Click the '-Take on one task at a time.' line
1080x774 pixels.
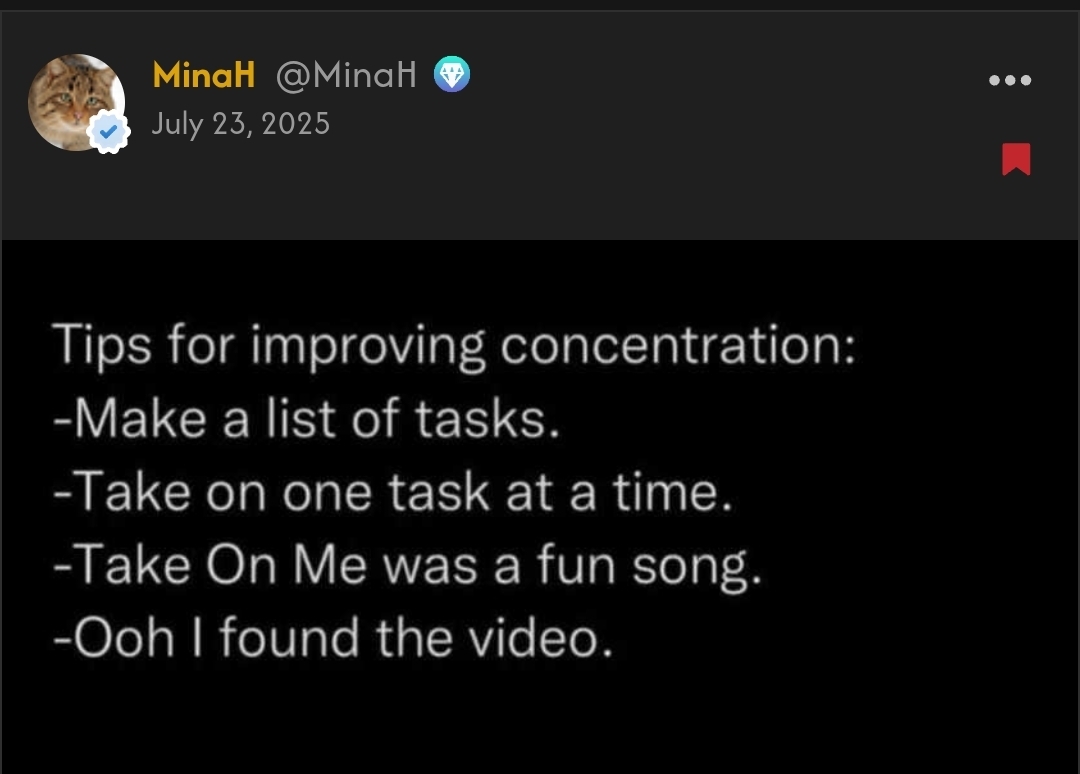393,492
